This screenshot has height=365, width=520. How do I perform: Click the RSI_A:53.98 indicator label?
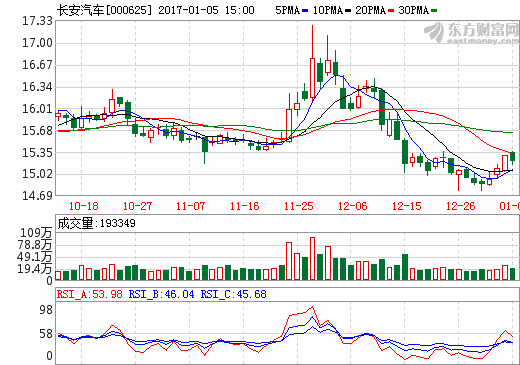coord(90,294)
